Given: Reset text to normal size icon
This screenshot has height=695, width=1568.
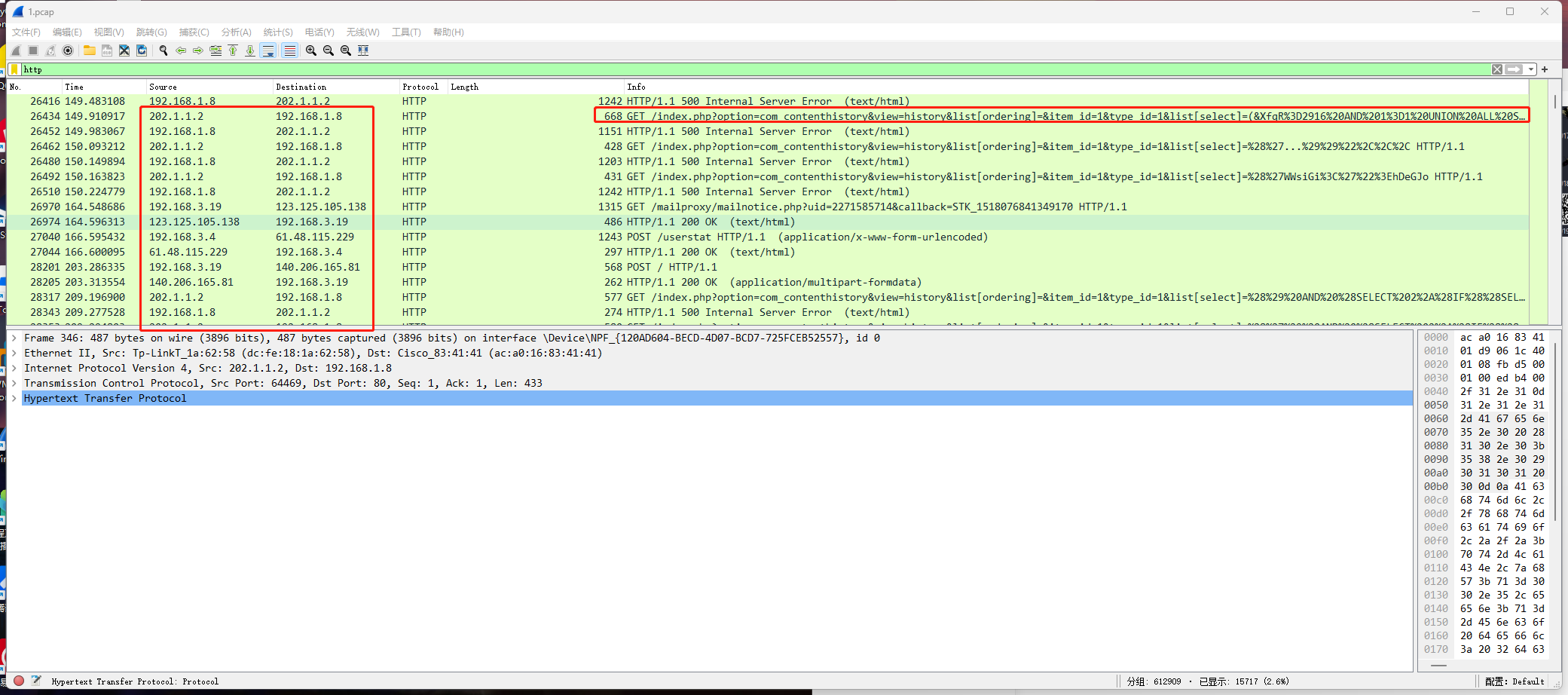Looking at the screenshot, I should (x=346, y=51).
